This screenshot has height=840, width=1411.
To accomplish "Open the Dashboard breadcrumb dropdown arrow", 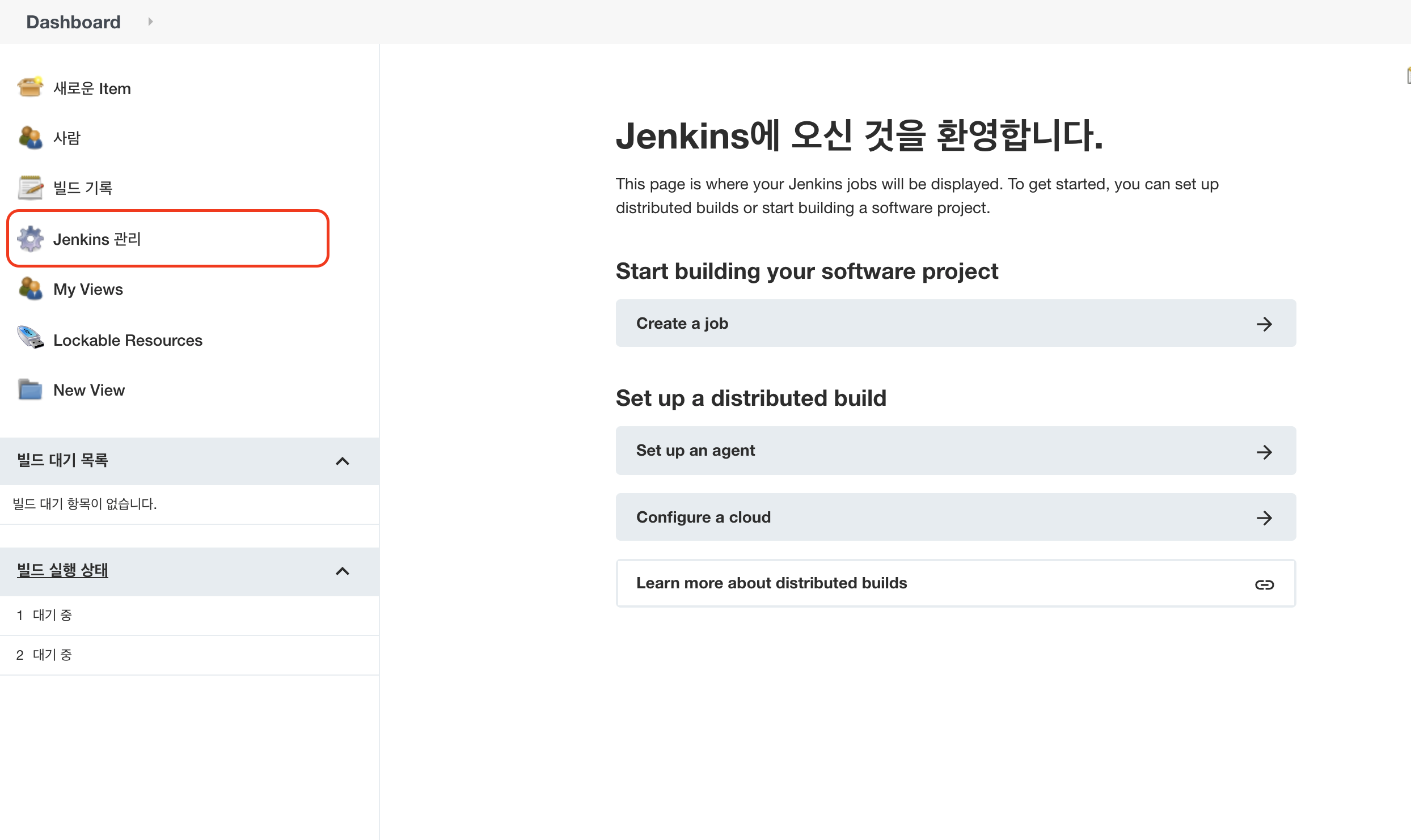I will tap(150, 22).
